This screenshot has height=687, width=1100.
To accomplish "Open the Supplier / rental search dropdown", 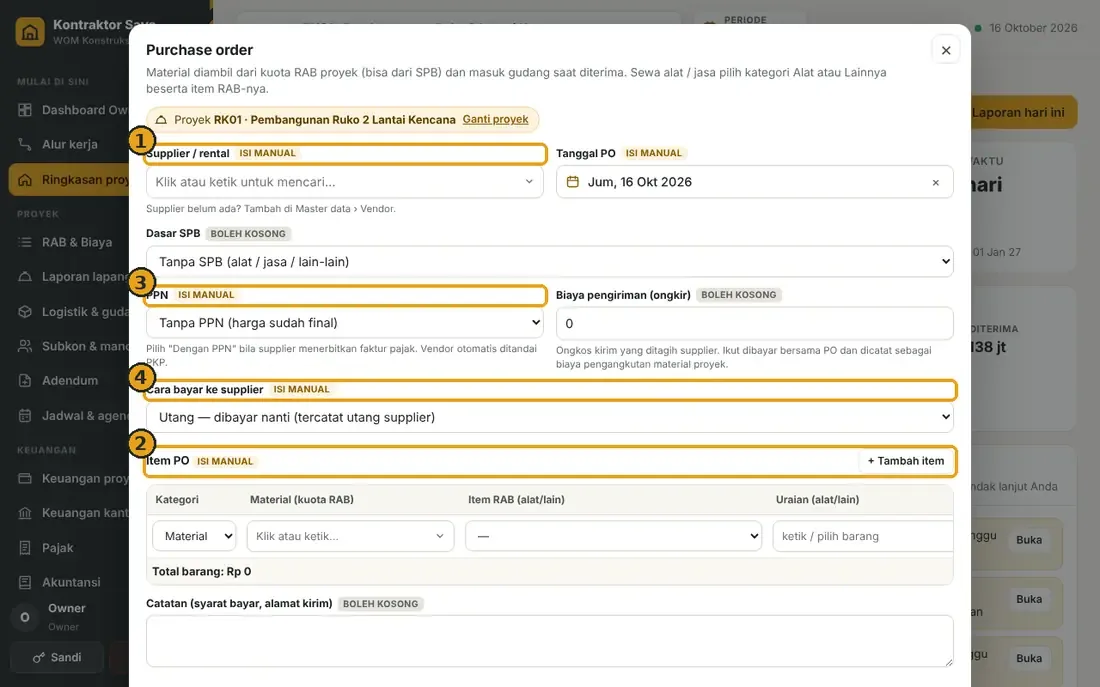I will click(344, 182).
